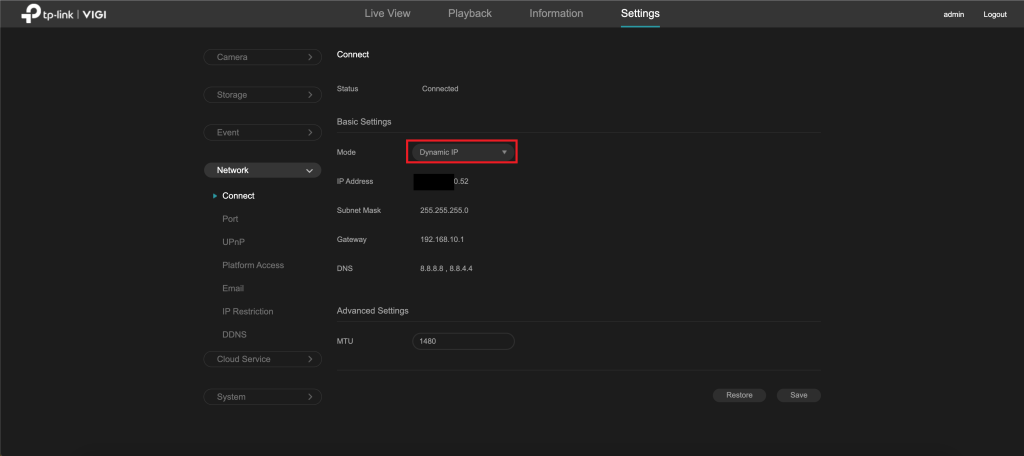Log out using the Logout link
This screenshot has width=1024, height=456.
point(995,14)
